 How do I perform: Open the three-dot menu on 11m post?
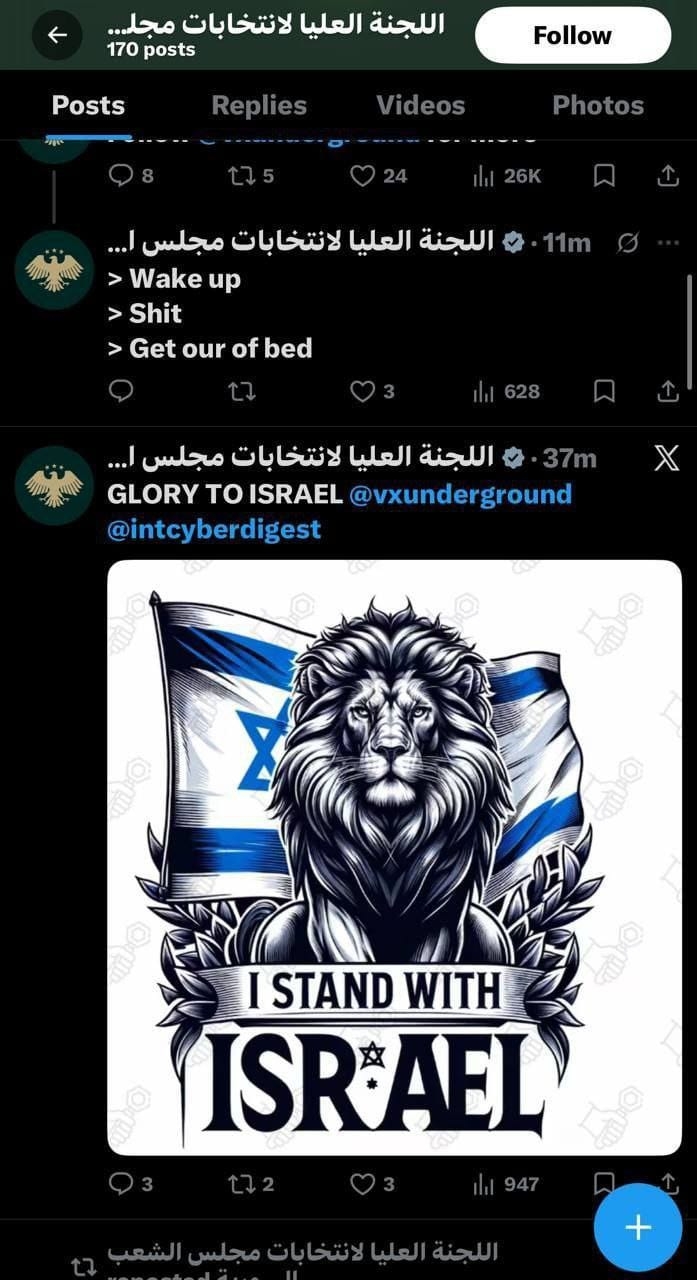[667, 243]
